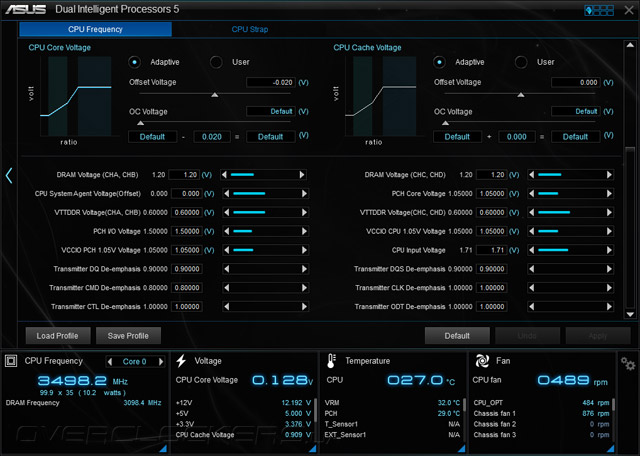
Task: Select previous core with left arrow
Action: (109, 362)
